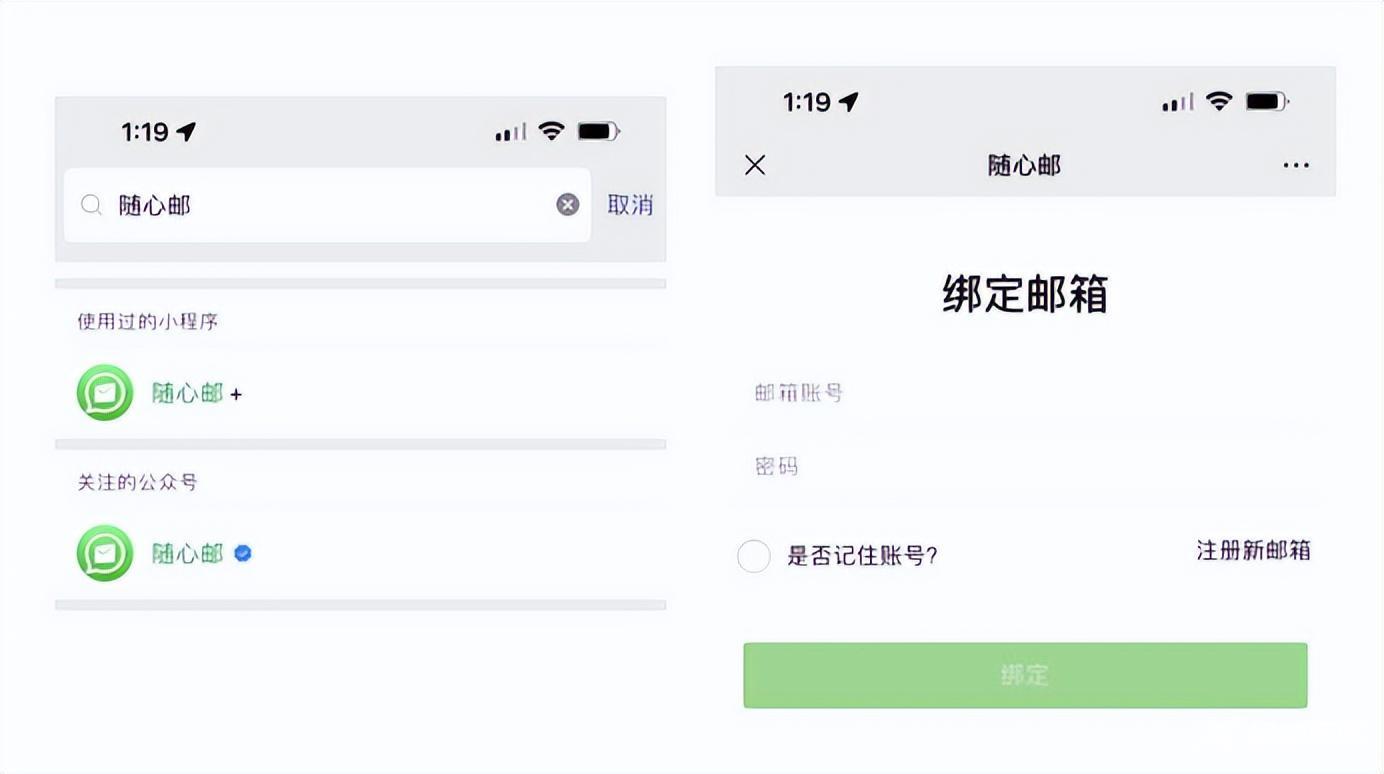The image size is (1384, 774).
Task: Click the 邮箱账号 input field
Action: click(x=1025, y=393)
